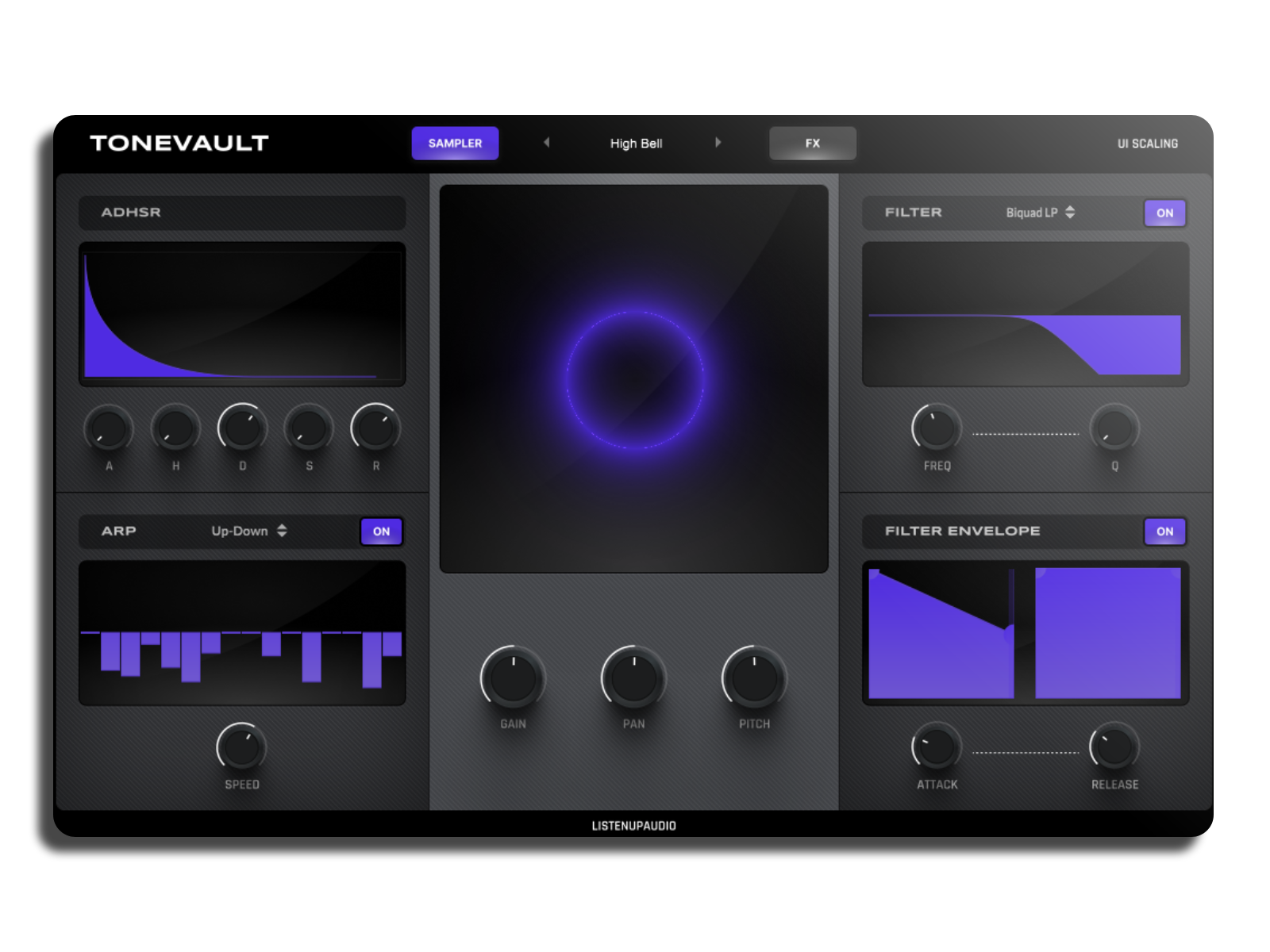This screenshot has width=1270, height=952.
Task: Click the TONEVAULT logo
Action: pos(179,144)
